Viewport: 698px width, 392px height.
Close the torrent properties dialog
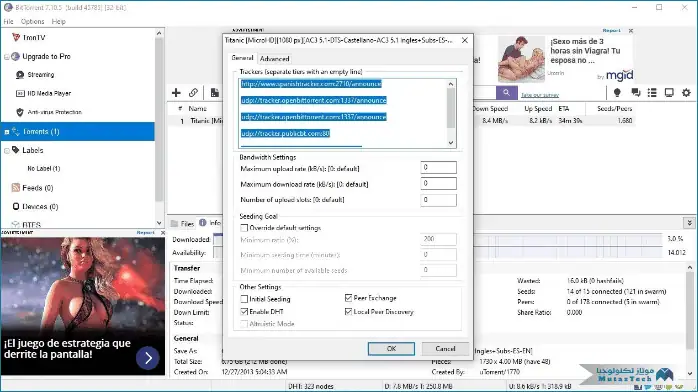(465, 40)
